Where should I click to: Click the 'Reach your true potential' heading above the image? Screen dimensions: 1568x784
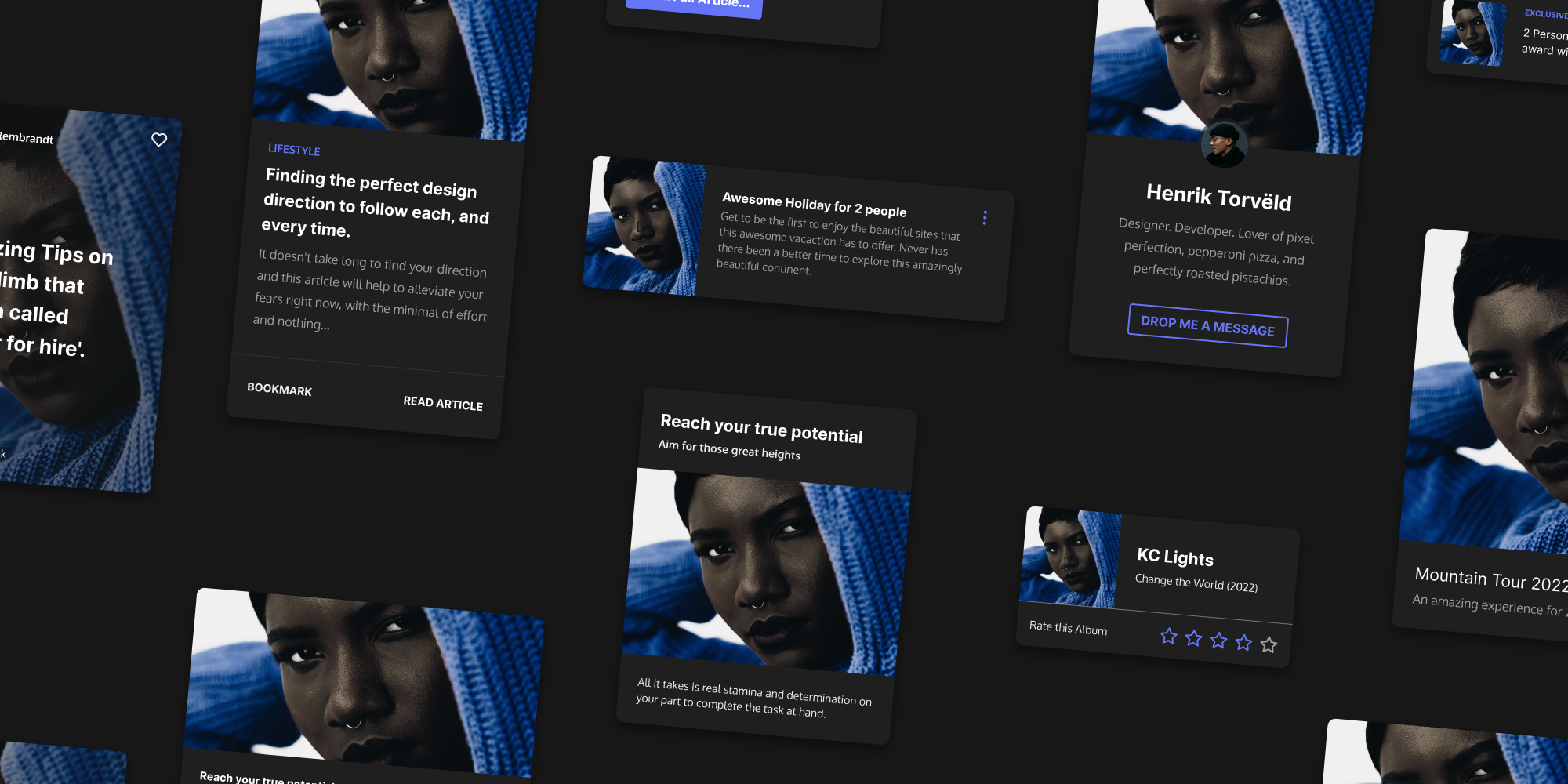pyautogui.click(x=761, y=428)
